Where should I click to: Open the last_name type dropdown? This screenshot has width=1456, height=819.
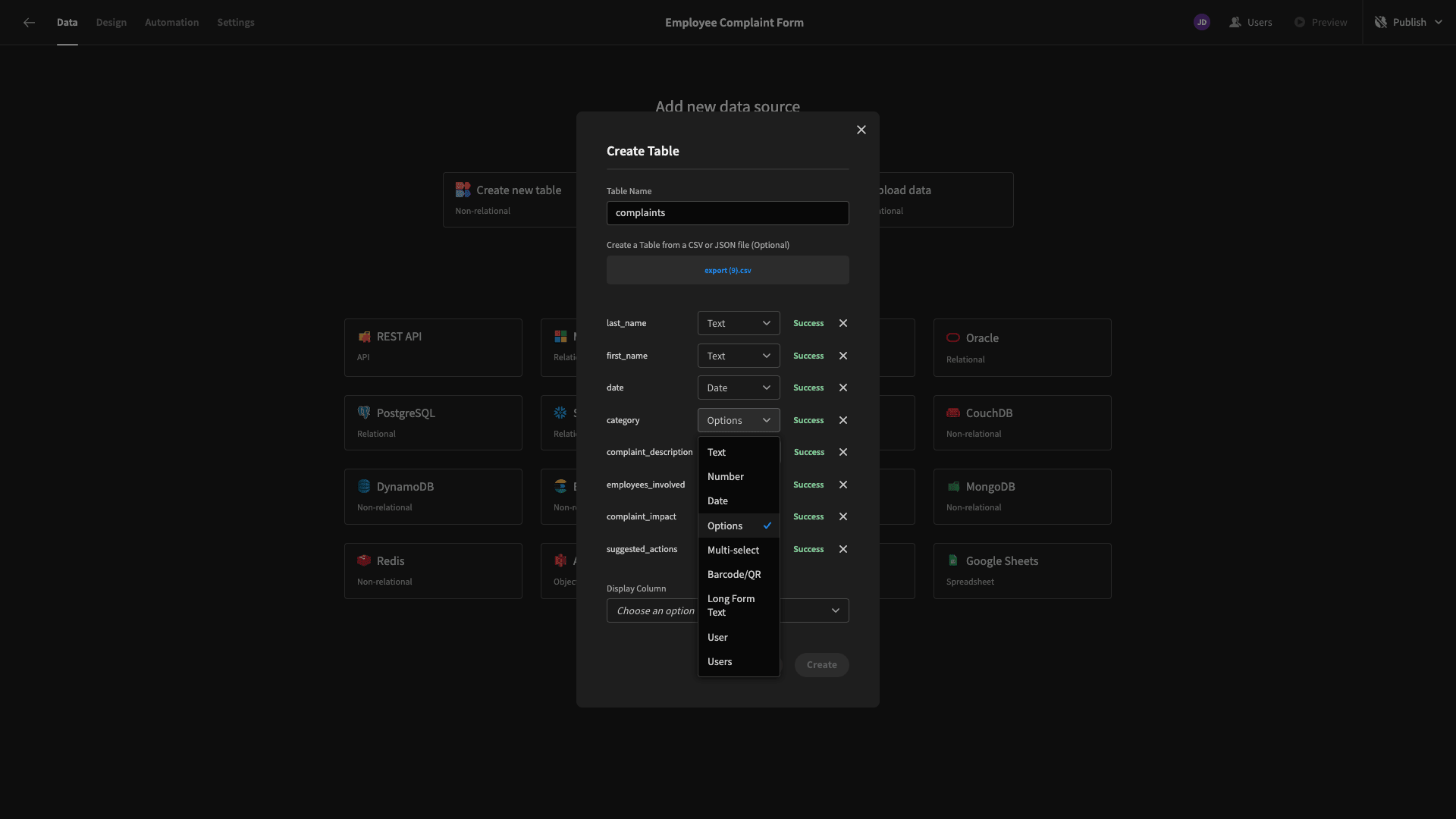739,323
